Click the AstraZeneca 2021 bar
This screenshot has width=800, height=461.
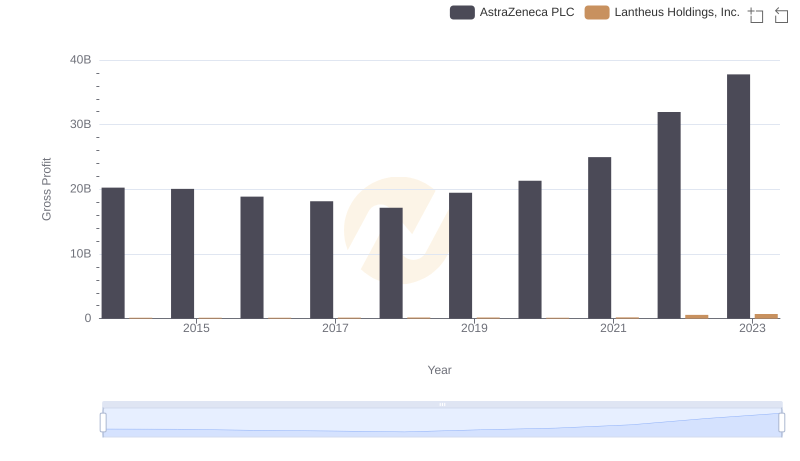click(599, 238)
